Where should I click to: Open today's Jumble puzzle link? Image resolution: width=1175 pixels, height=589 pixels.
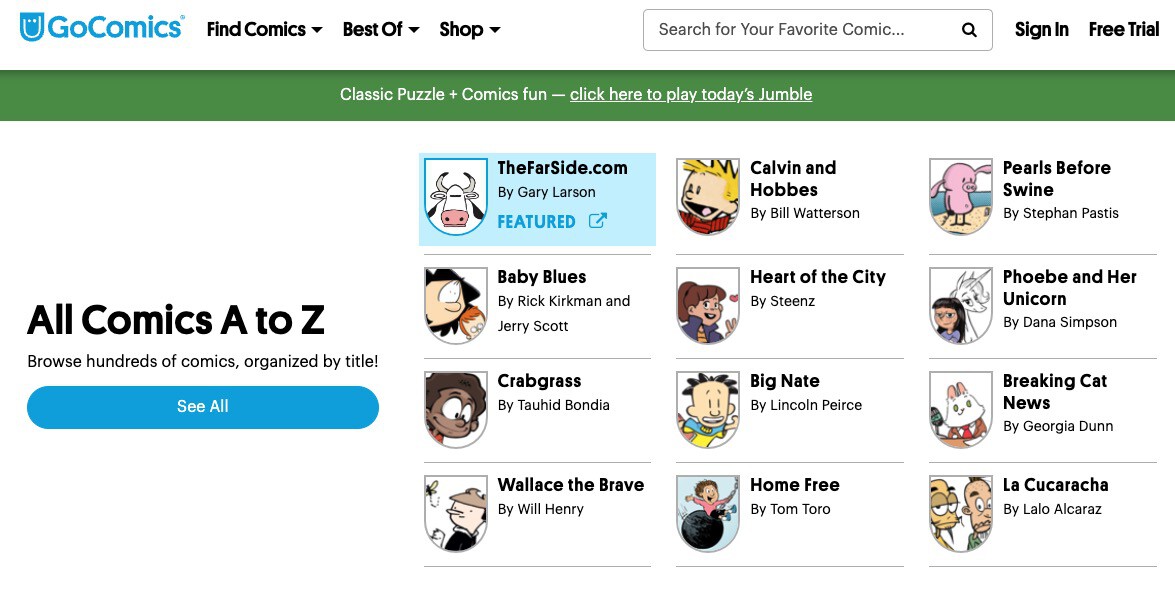(690, 94)
